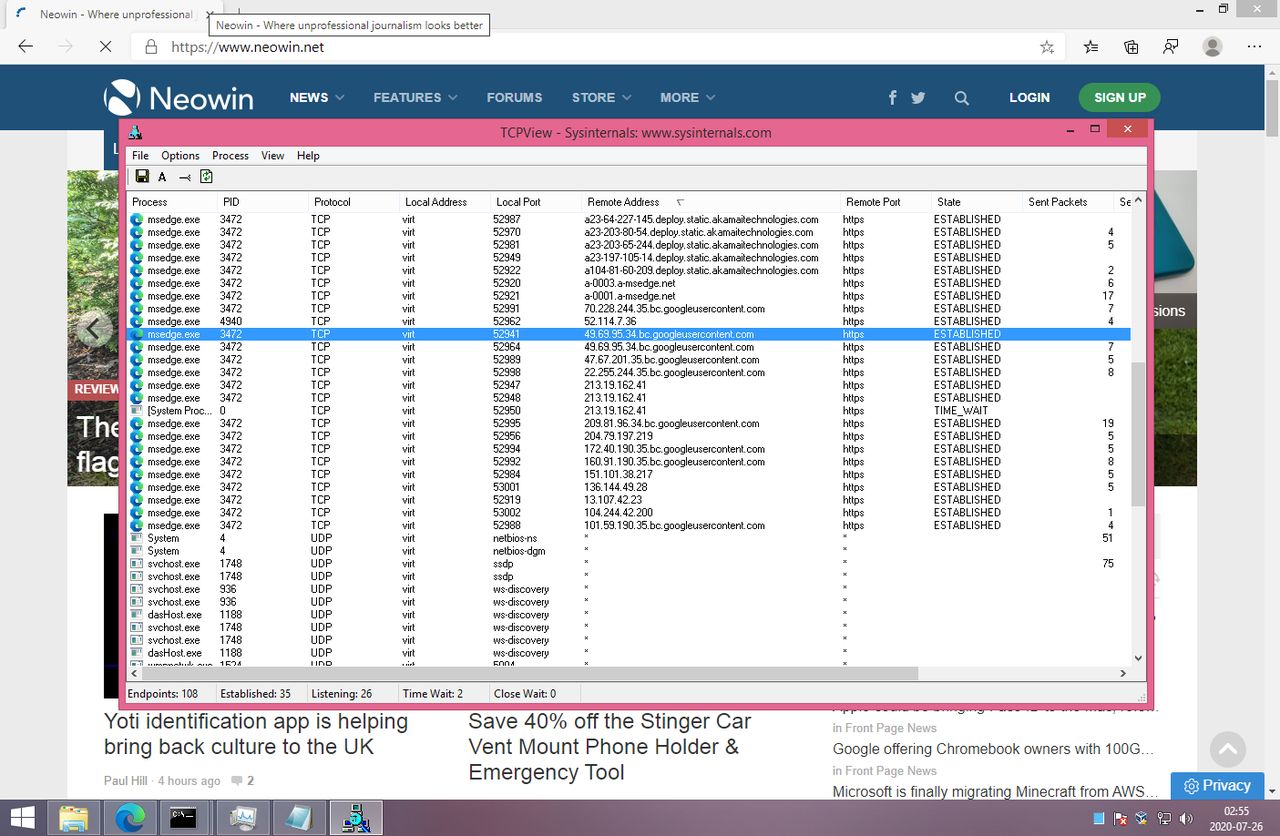
Task: Select the System netbios-ns UDP row
Action: click(x=629, y=538)
